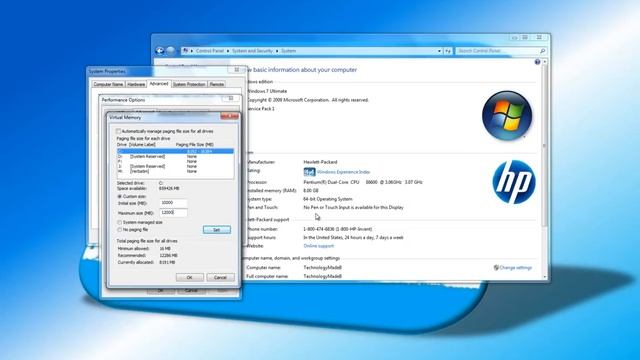The width and height of the screenshot is (640, 360).
Task: Click the 8.00 GB installed memory value
Action: [311, 191]
